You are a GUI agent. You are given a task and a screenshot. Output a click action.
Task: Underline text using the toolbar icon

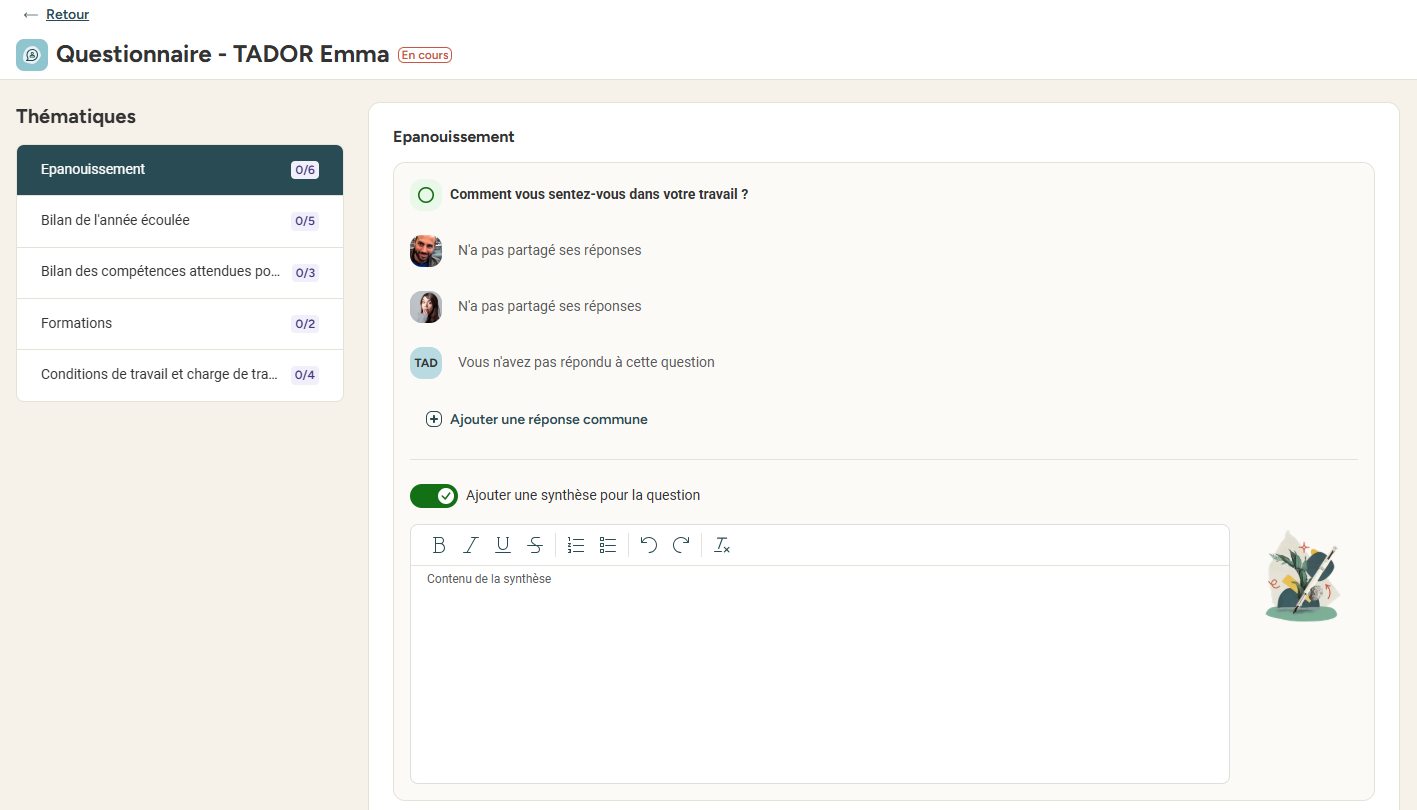(x=503, y=545)
